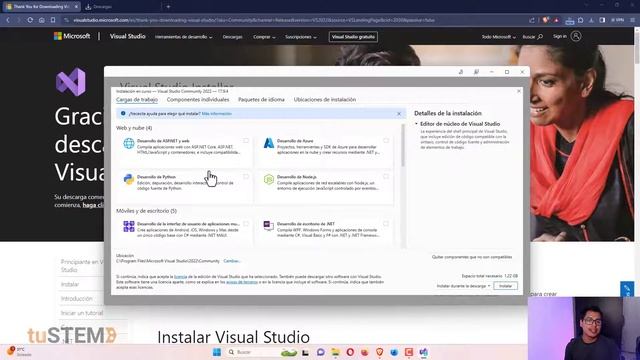Click 'Más información' link in banner
Image resolution: width=640 pixels, height=360 pixels.
click(217, 114)
